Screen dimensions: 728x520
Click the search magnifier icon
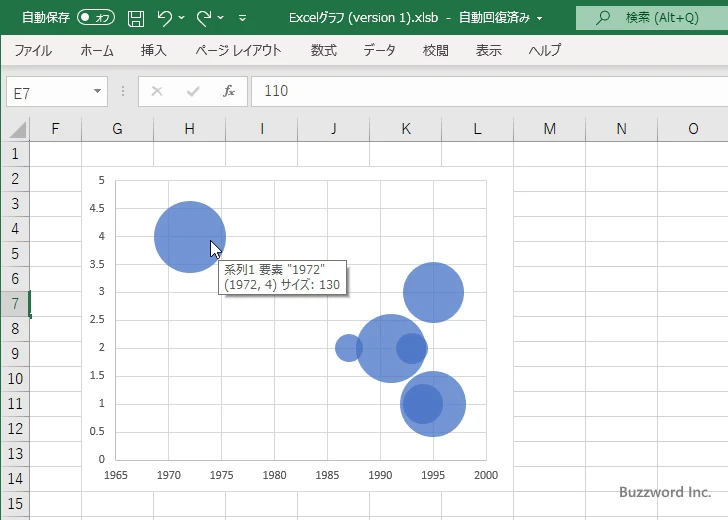click(x=603, y=18)
